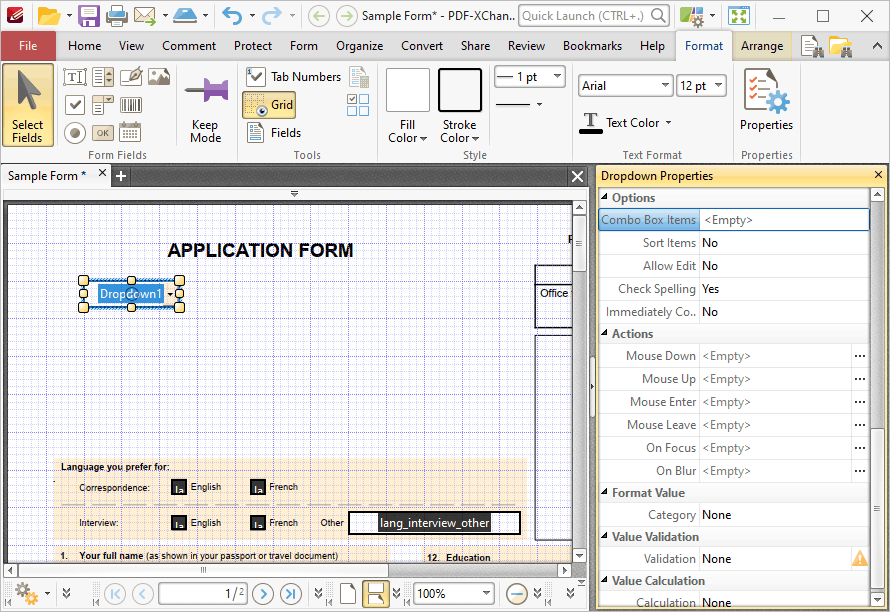Collapse the Actions section

pos(604,333)
